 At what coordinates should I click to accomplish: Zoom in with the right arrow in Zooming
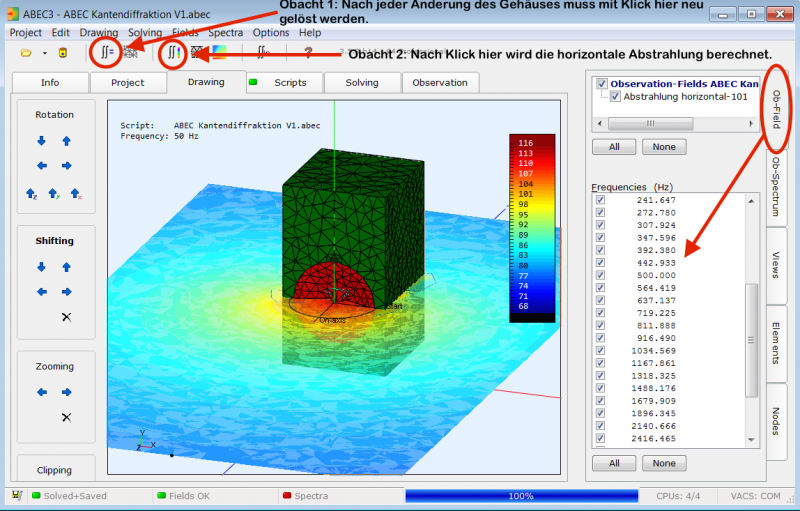(67, 392)
